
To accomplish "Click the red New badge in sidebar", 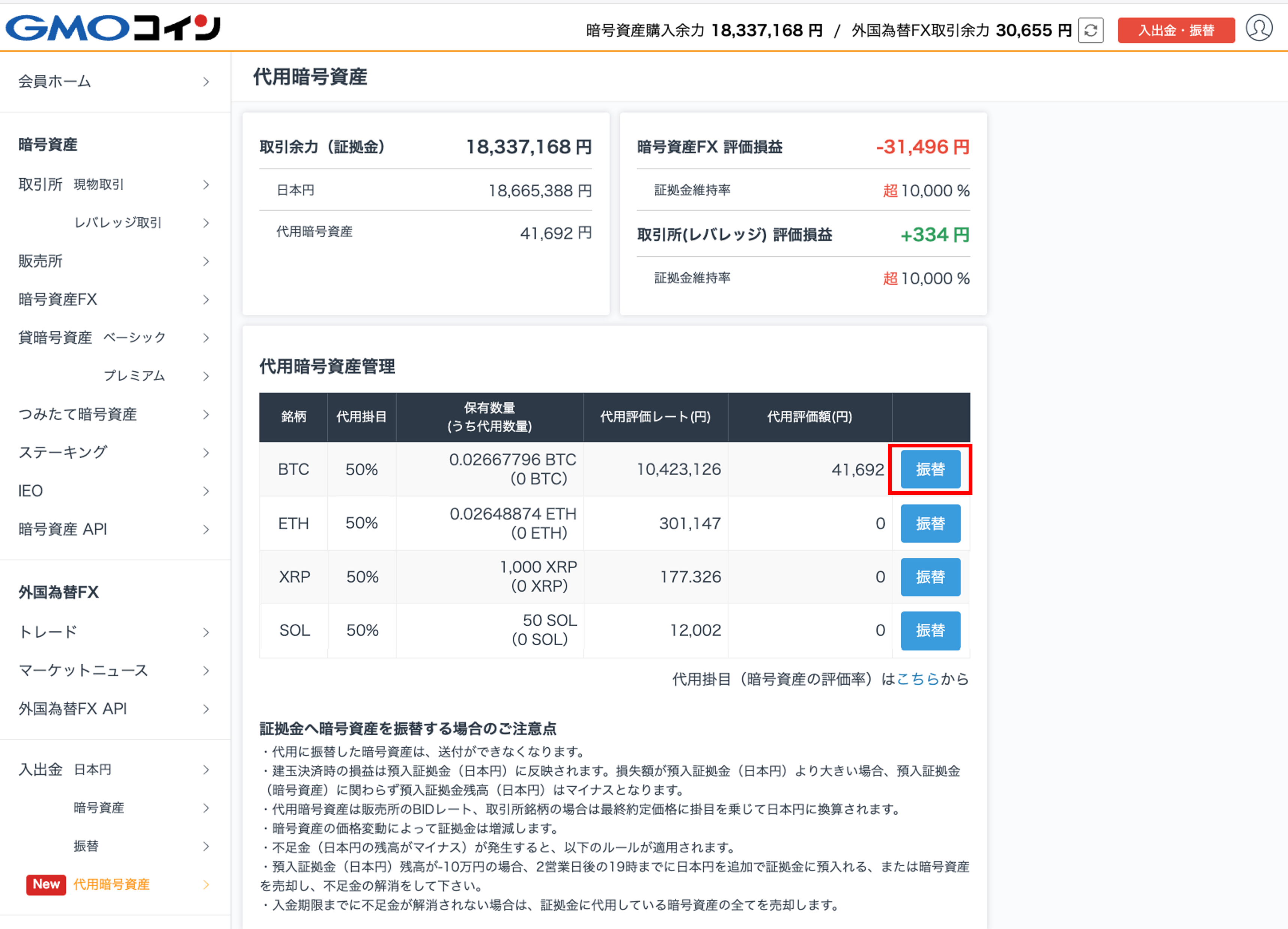I will click(x=46, y=884).
